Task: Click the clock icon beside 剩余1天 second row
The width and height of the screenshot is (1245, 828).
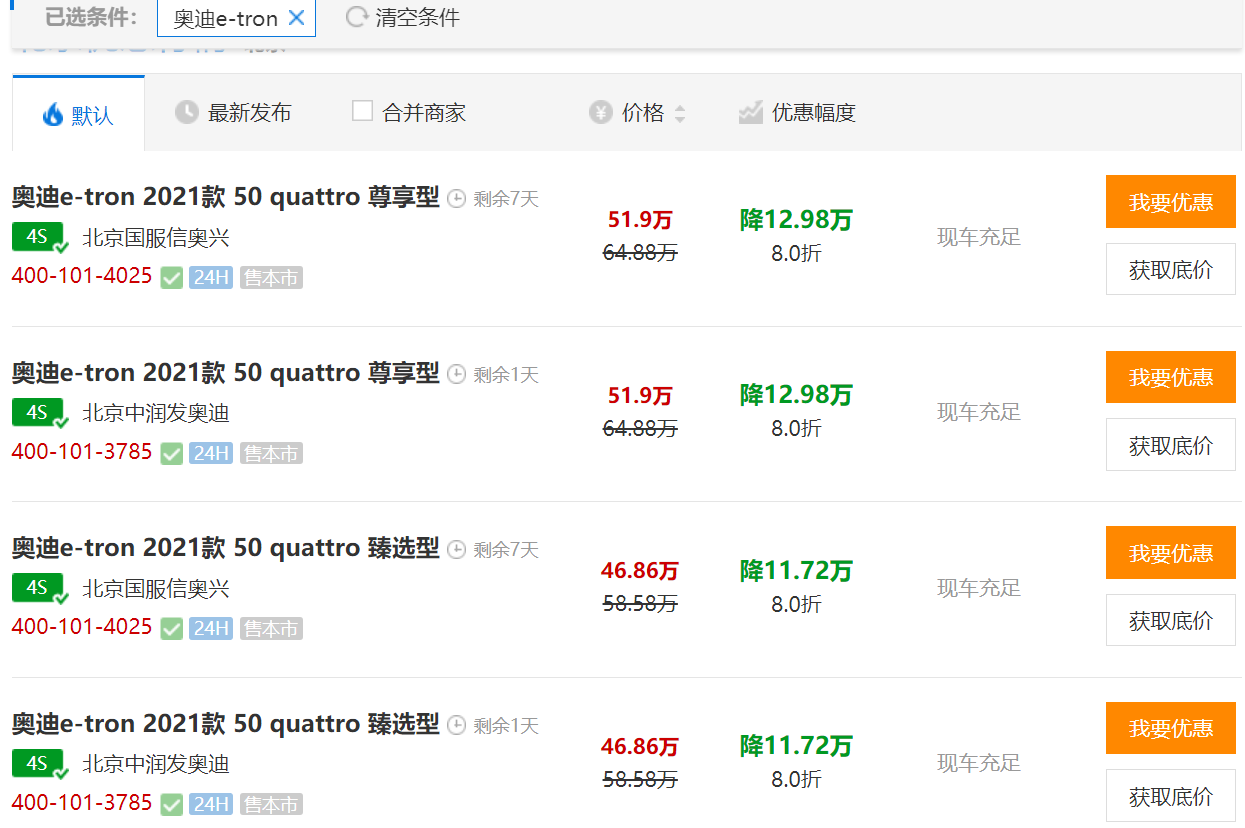Action: (457, 375)
